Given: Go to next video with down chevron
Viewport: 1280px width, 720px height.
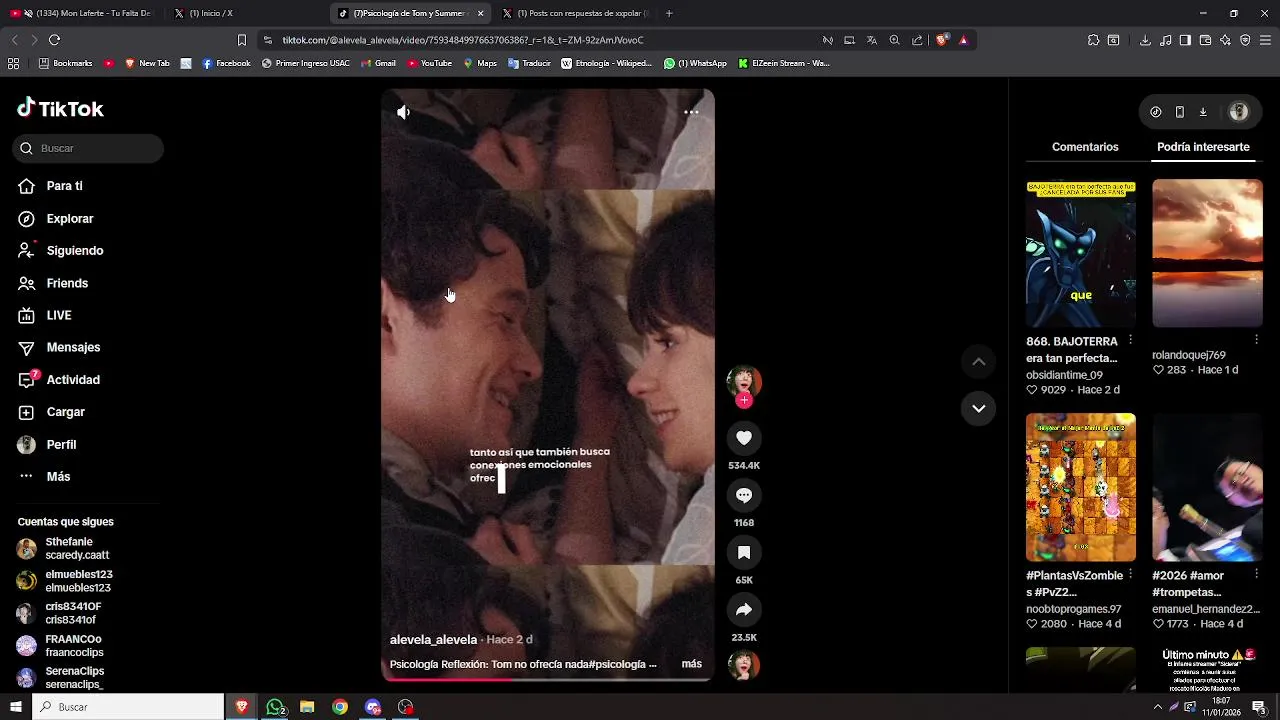Looking at the screenshot, I should pos(979,408).
